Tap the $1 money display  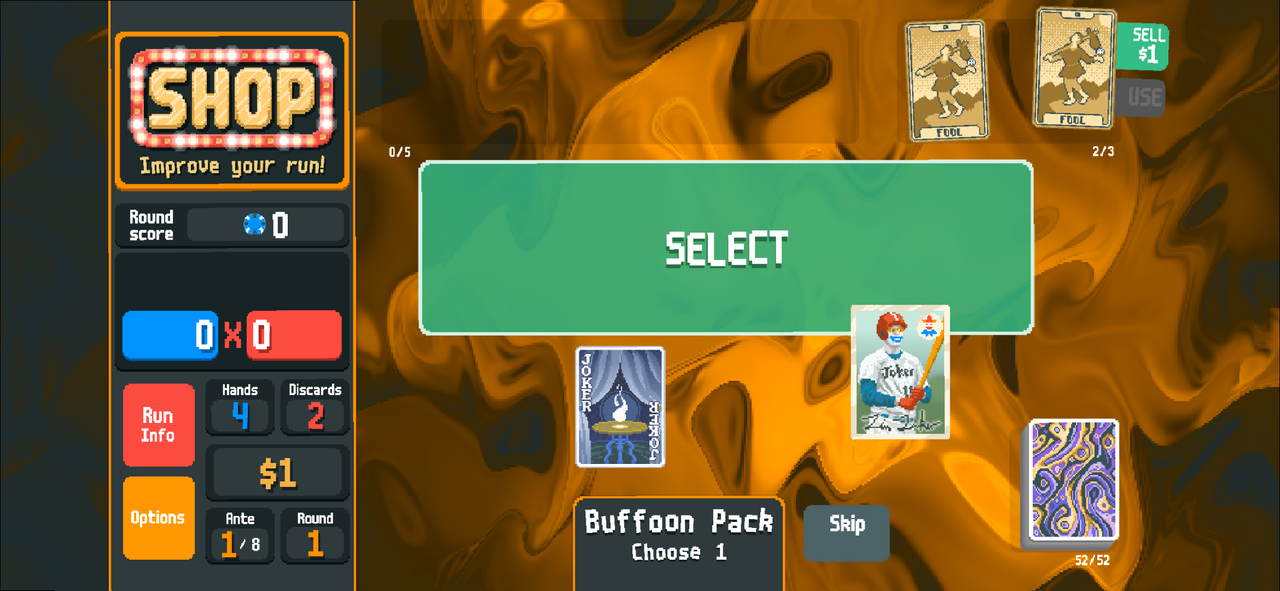pyautogui.click(x=277, y=473)
